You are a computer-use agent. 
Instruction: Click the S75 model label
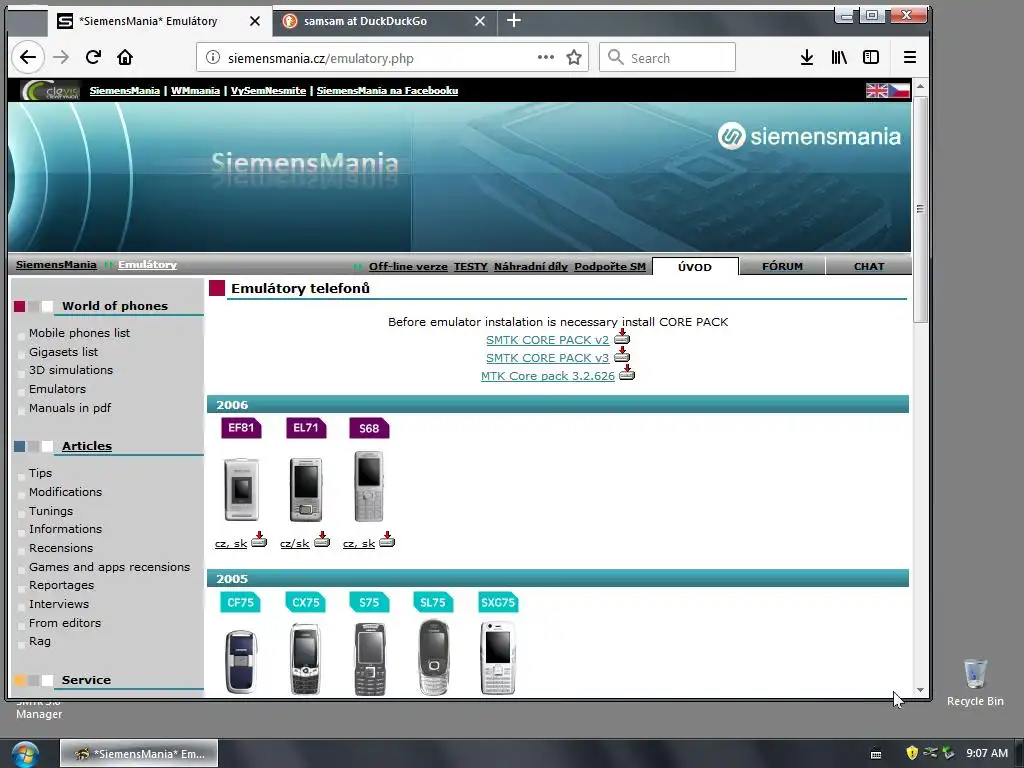click(369, 602)
